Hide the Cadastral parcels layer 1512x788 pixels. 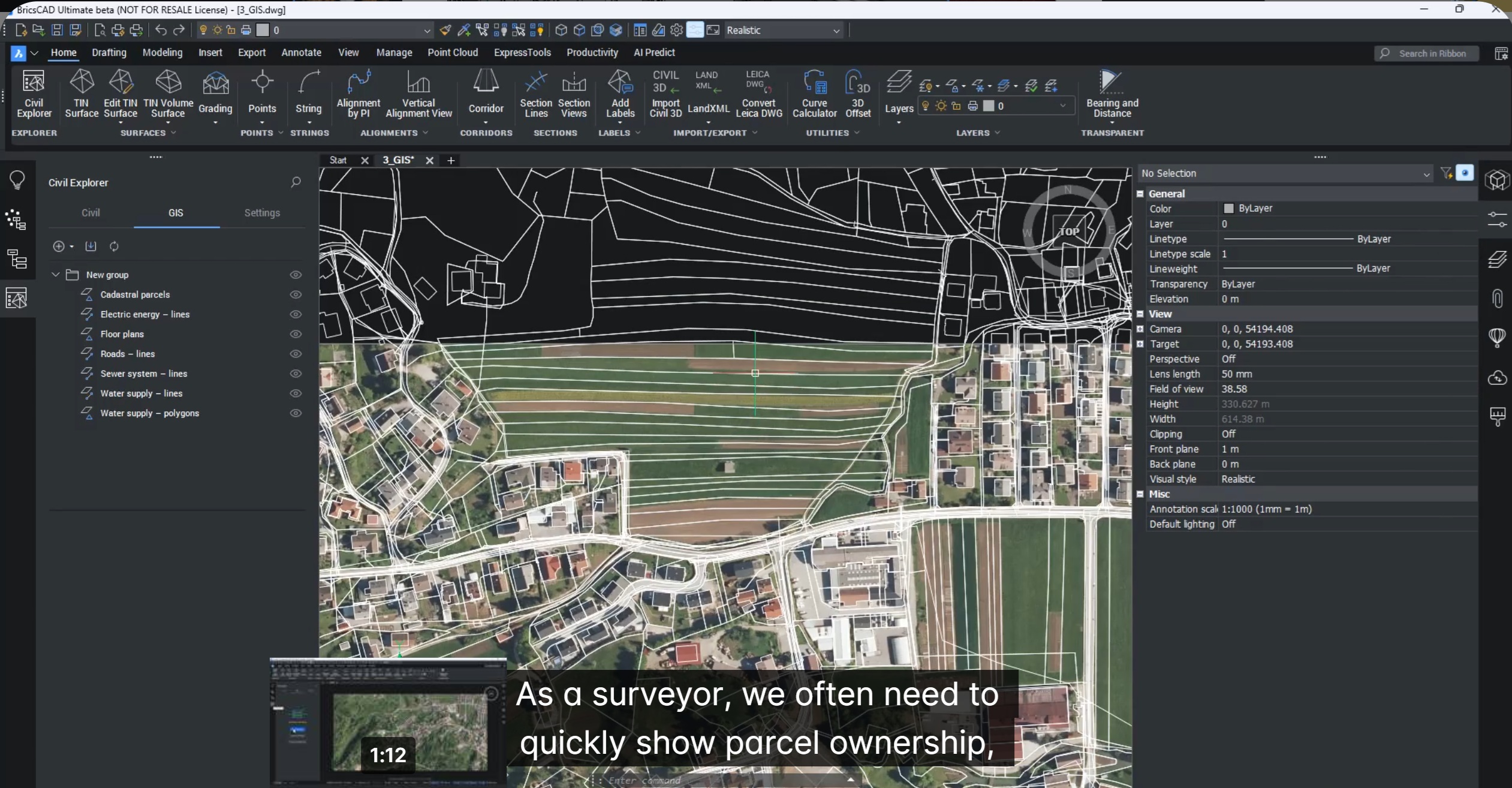[x=296, y=294]
